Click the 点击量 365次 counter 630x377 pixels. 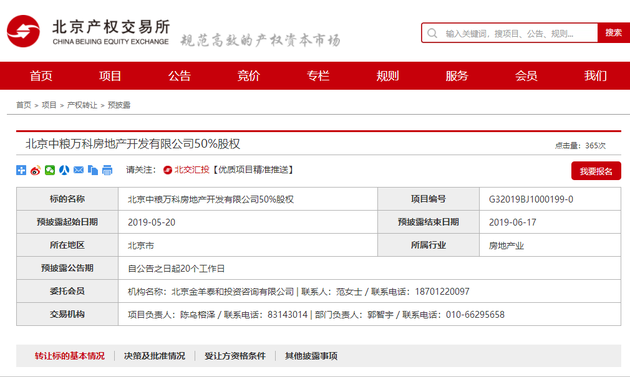(580, 145)
